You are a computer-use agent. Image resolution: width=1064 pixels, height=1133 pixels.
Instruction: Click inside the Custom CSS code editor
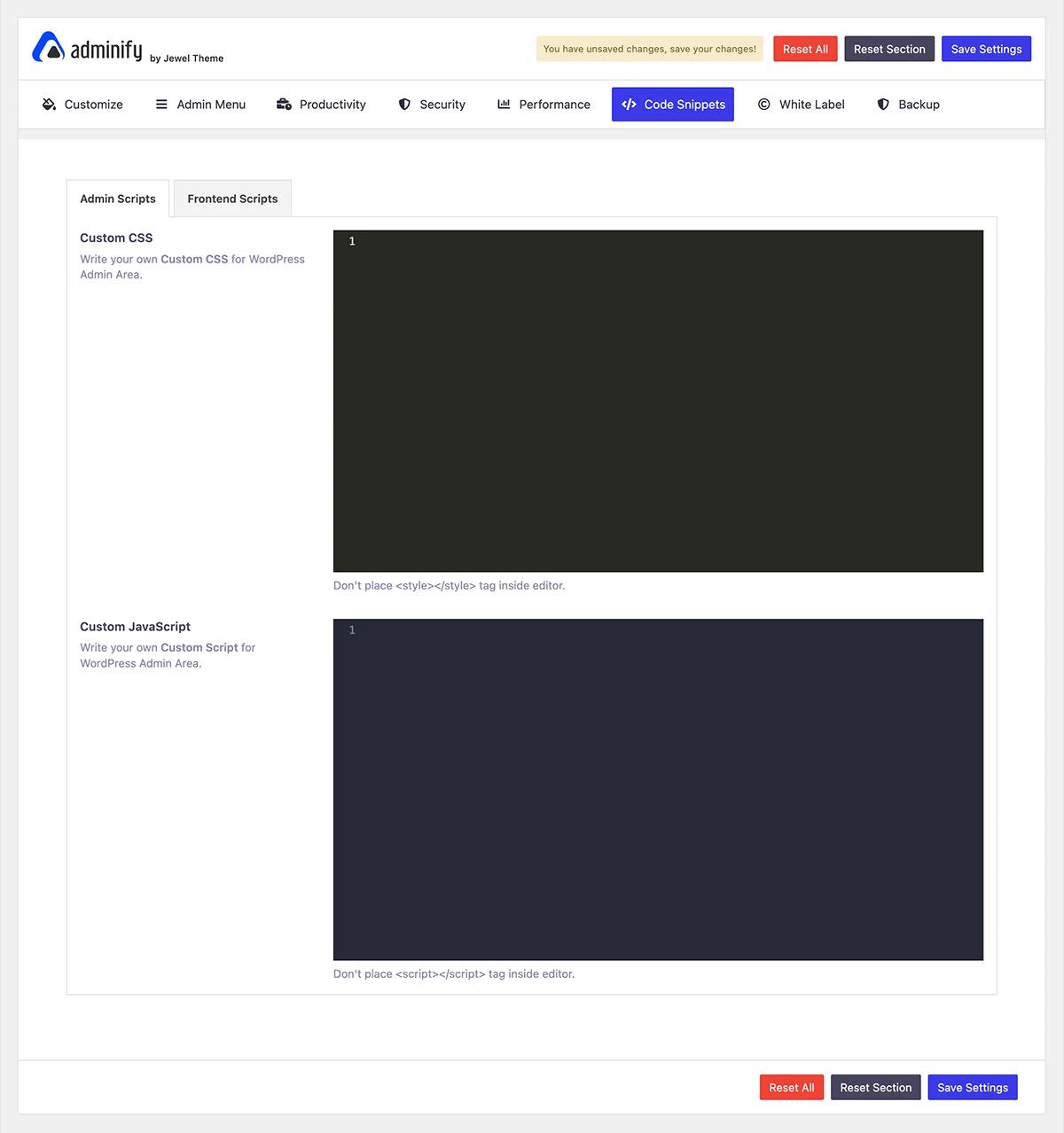pos(658,401)
